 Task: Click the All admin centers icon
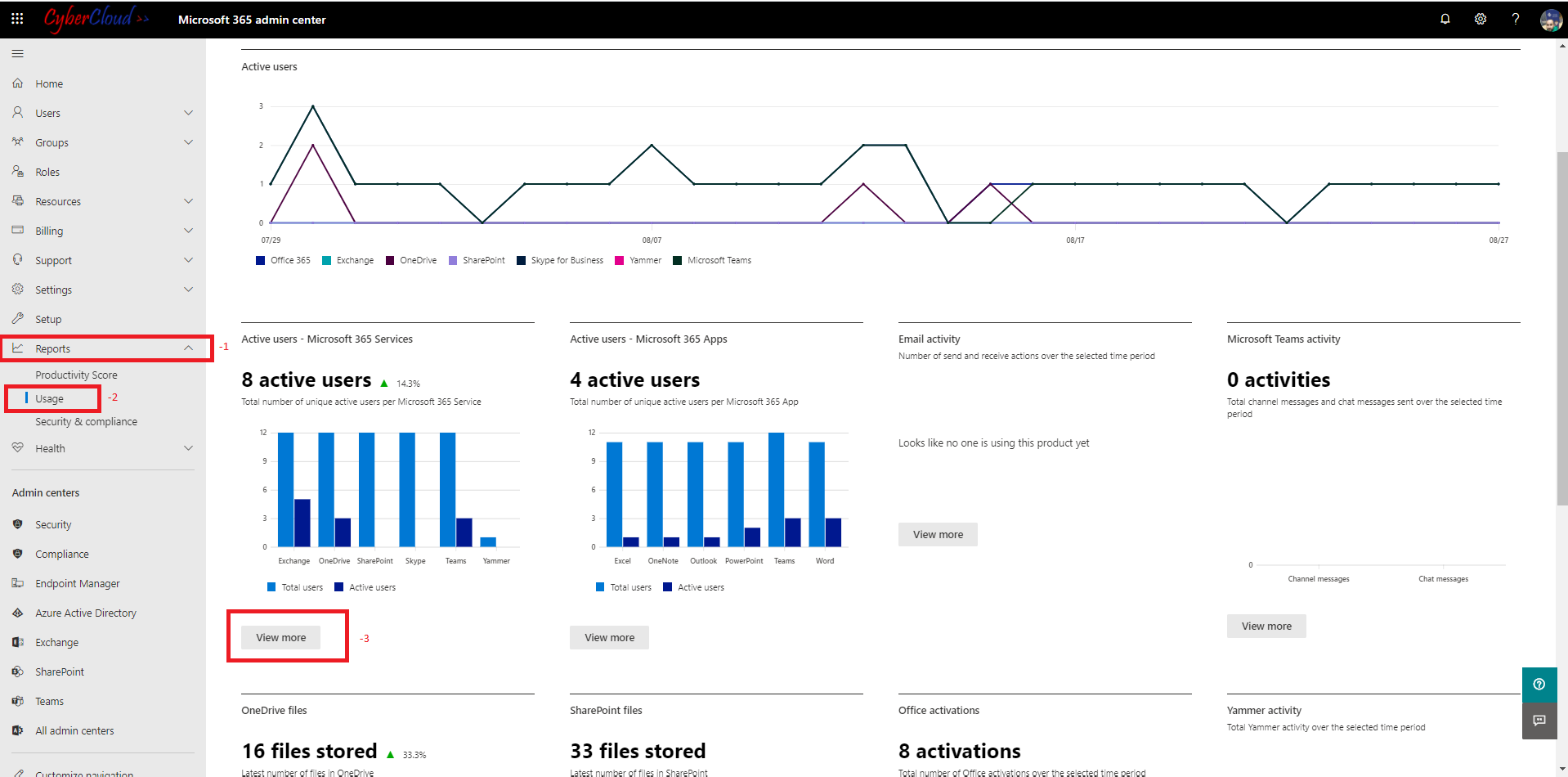click(18, 730)
